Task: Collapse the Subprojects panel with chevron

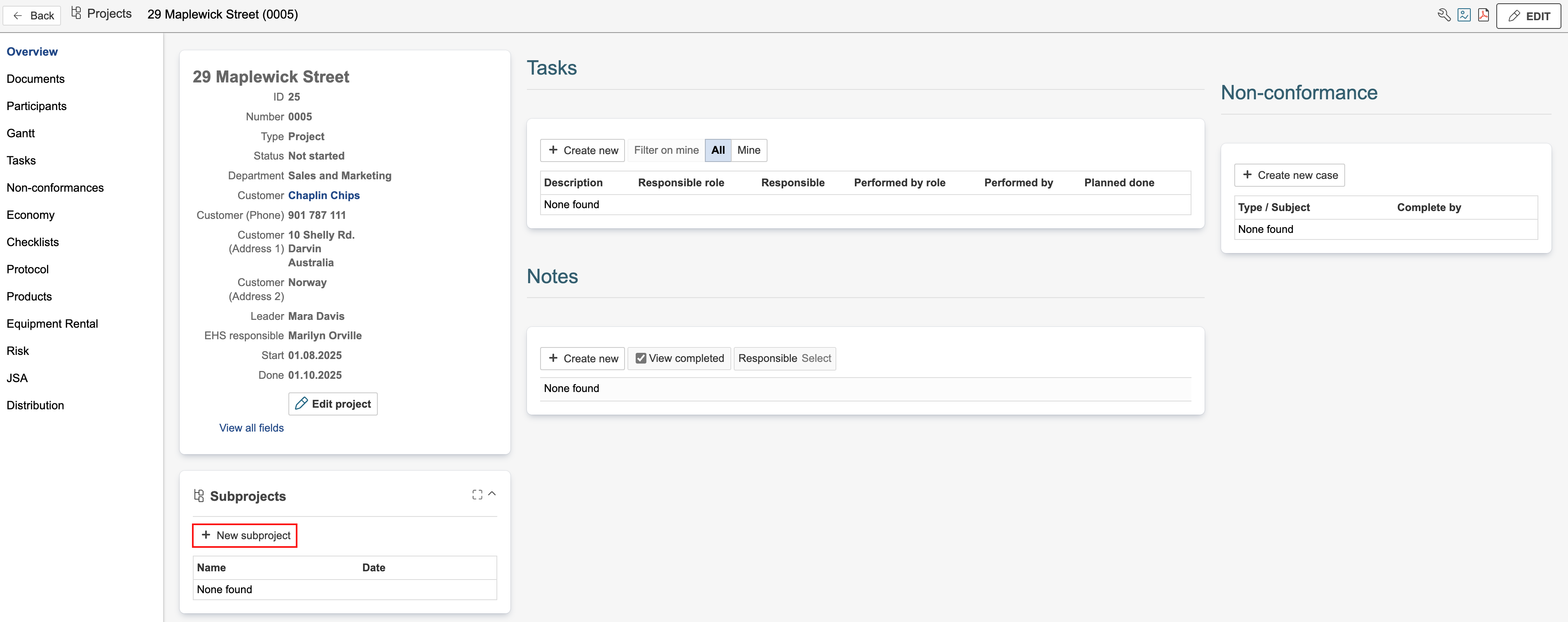Action: coord(492,494)
